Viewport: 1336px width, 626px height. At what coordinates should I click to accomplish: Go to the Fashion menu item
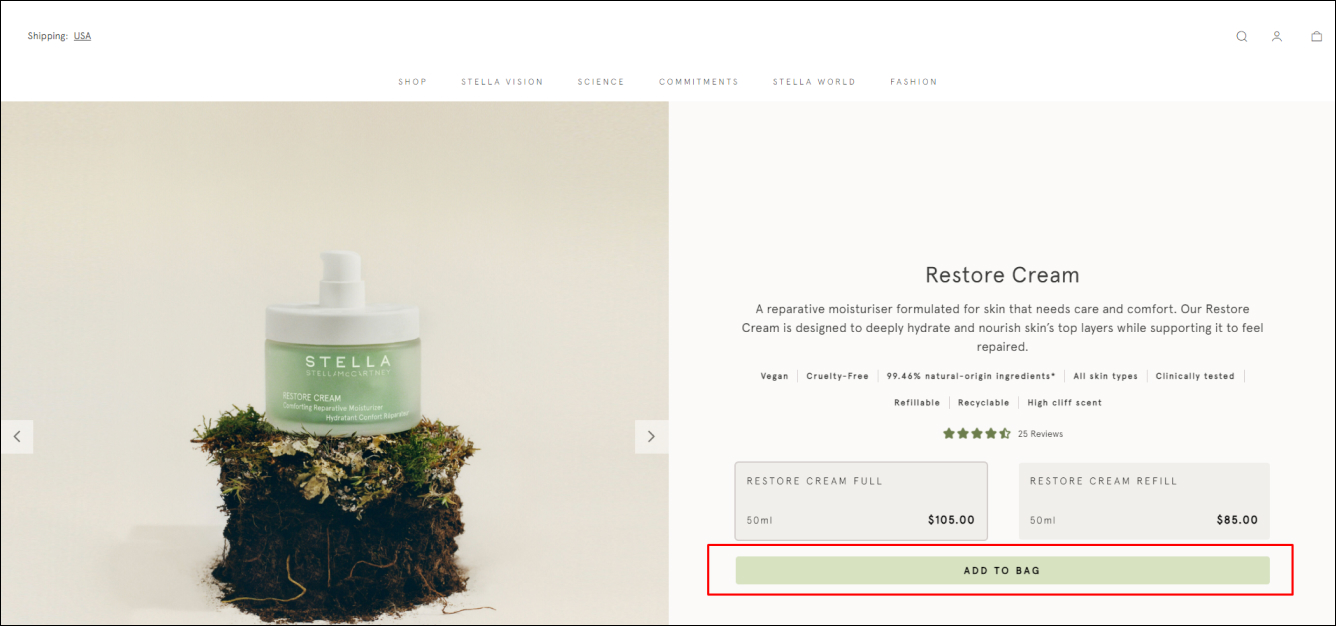click(x=914, y=82)
